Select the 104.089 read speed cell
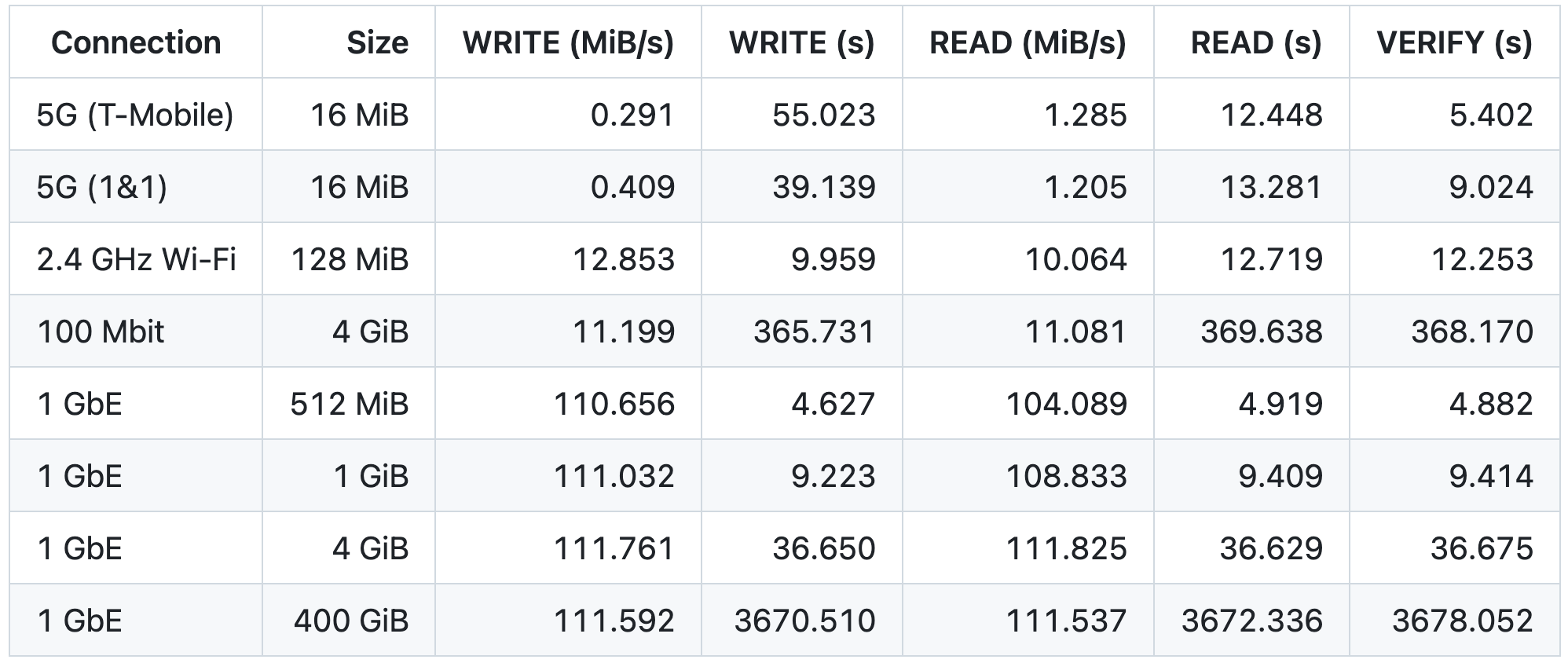1568x663 pixels. tap(1028, 404)
